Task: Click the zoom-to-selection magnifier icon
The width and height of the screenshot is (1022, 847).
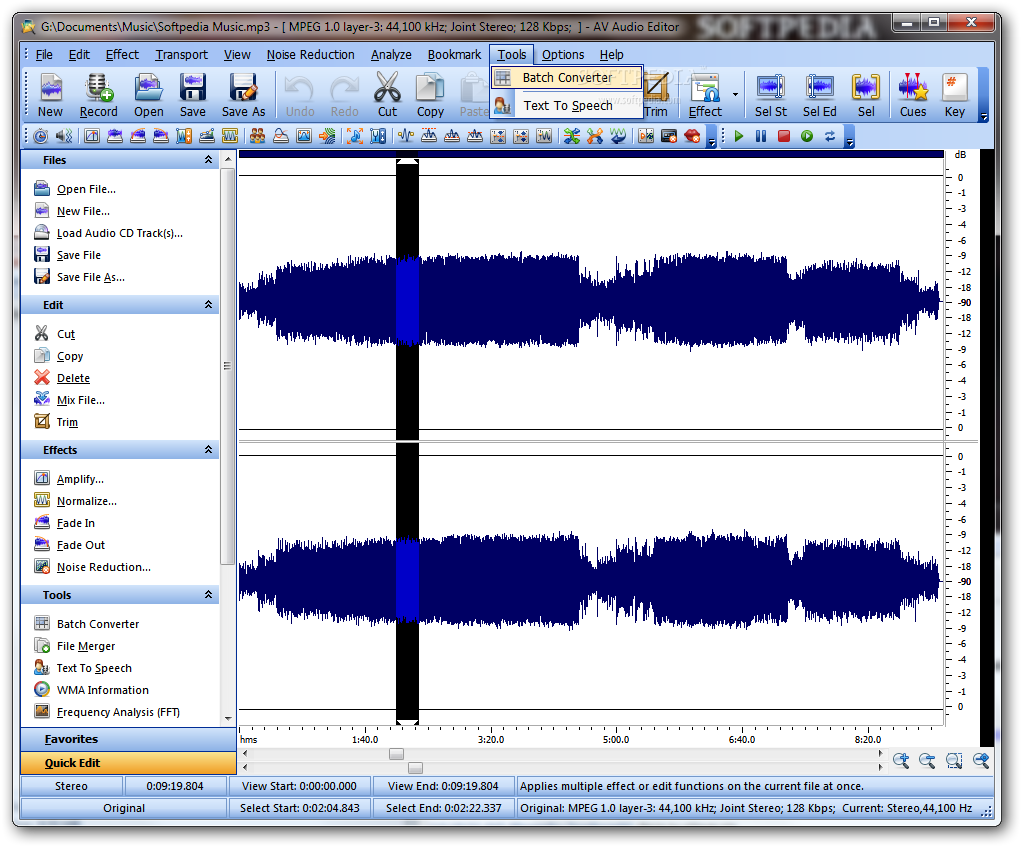Action: (x=954, y=760)
